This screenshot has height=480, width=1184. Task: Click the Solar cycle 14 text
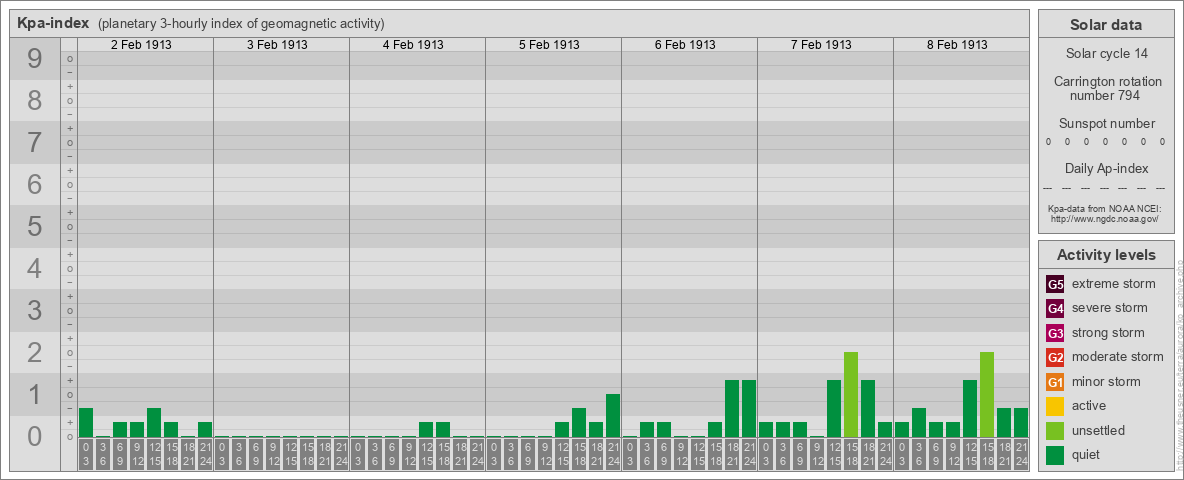coord(1106,54)
